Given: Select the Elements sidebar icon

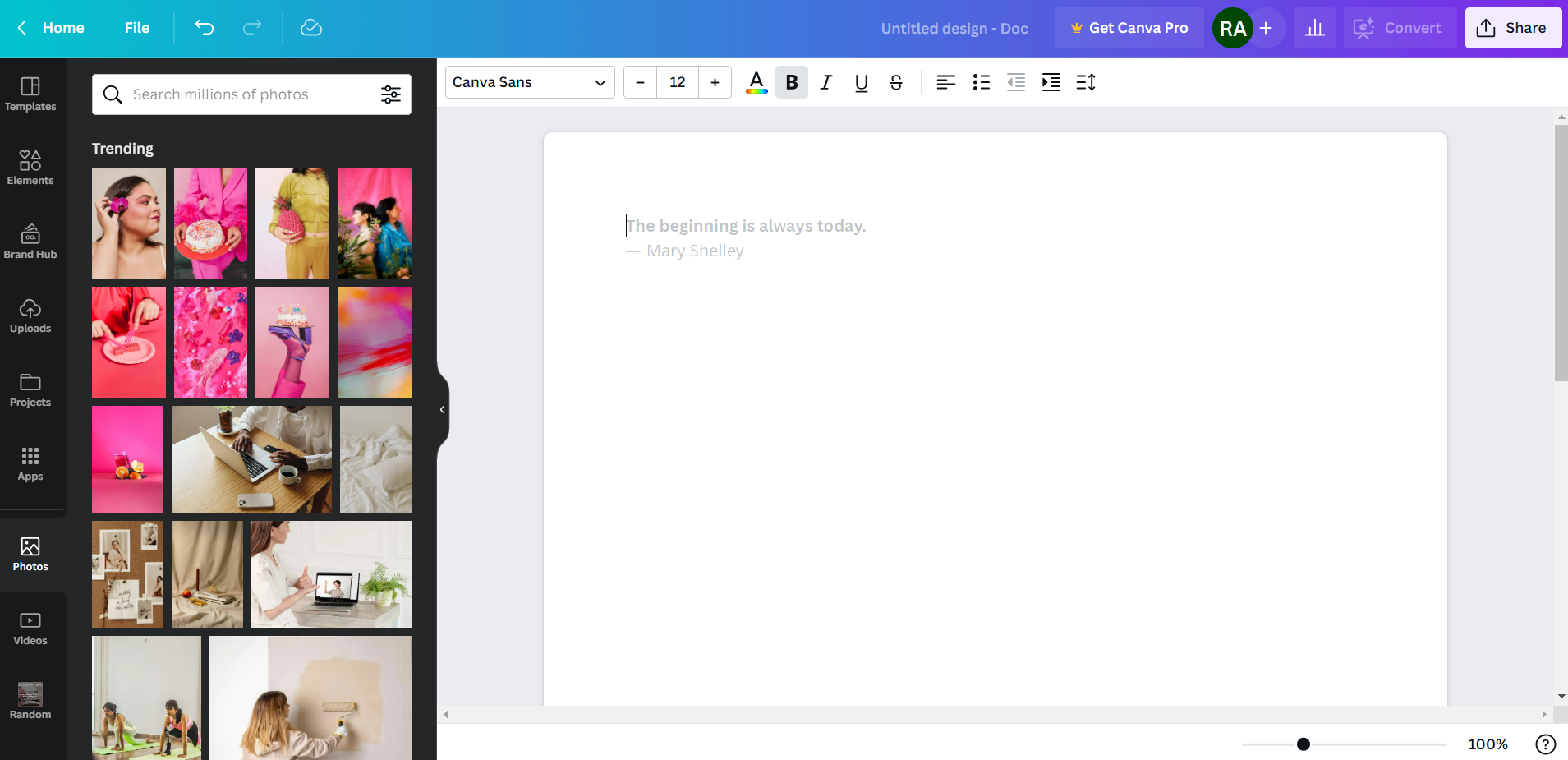Looking at the screenshot, I should (x=30, y=168).
